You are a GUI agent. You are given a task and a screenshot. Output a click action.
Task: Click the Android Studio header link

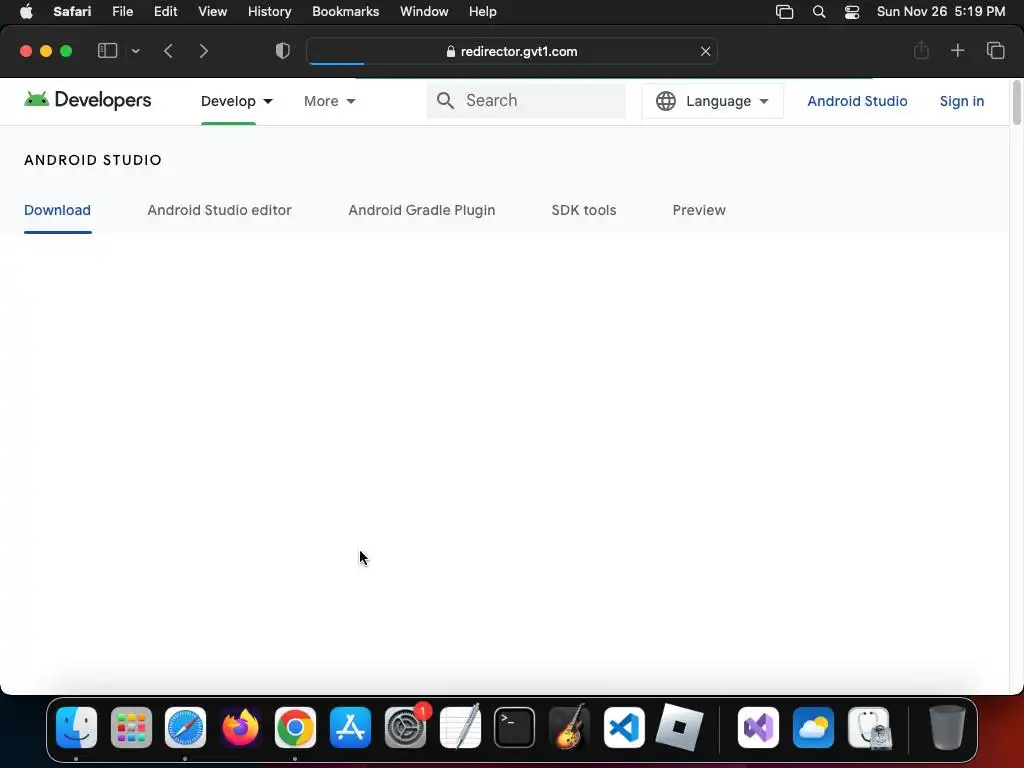pos(857,101)
